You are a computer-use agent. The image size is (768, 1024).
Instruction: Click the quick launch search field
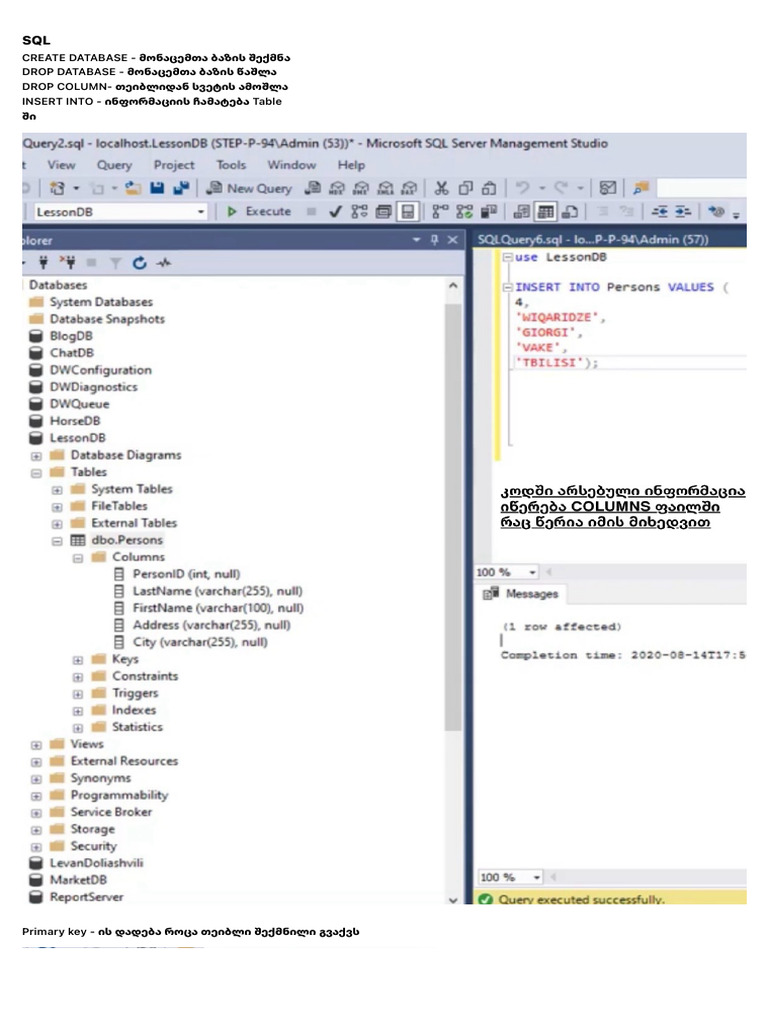point(701,189)
